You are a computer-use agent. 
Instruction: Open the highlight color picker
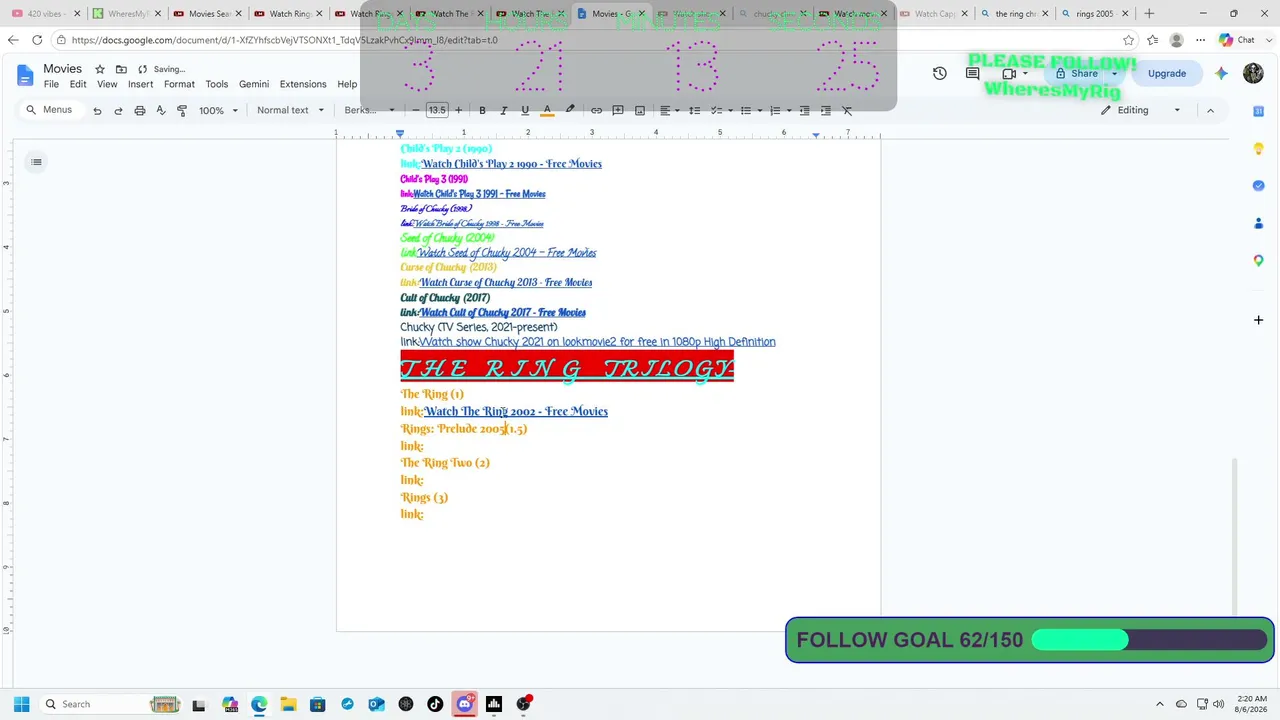tap(570, 110)
